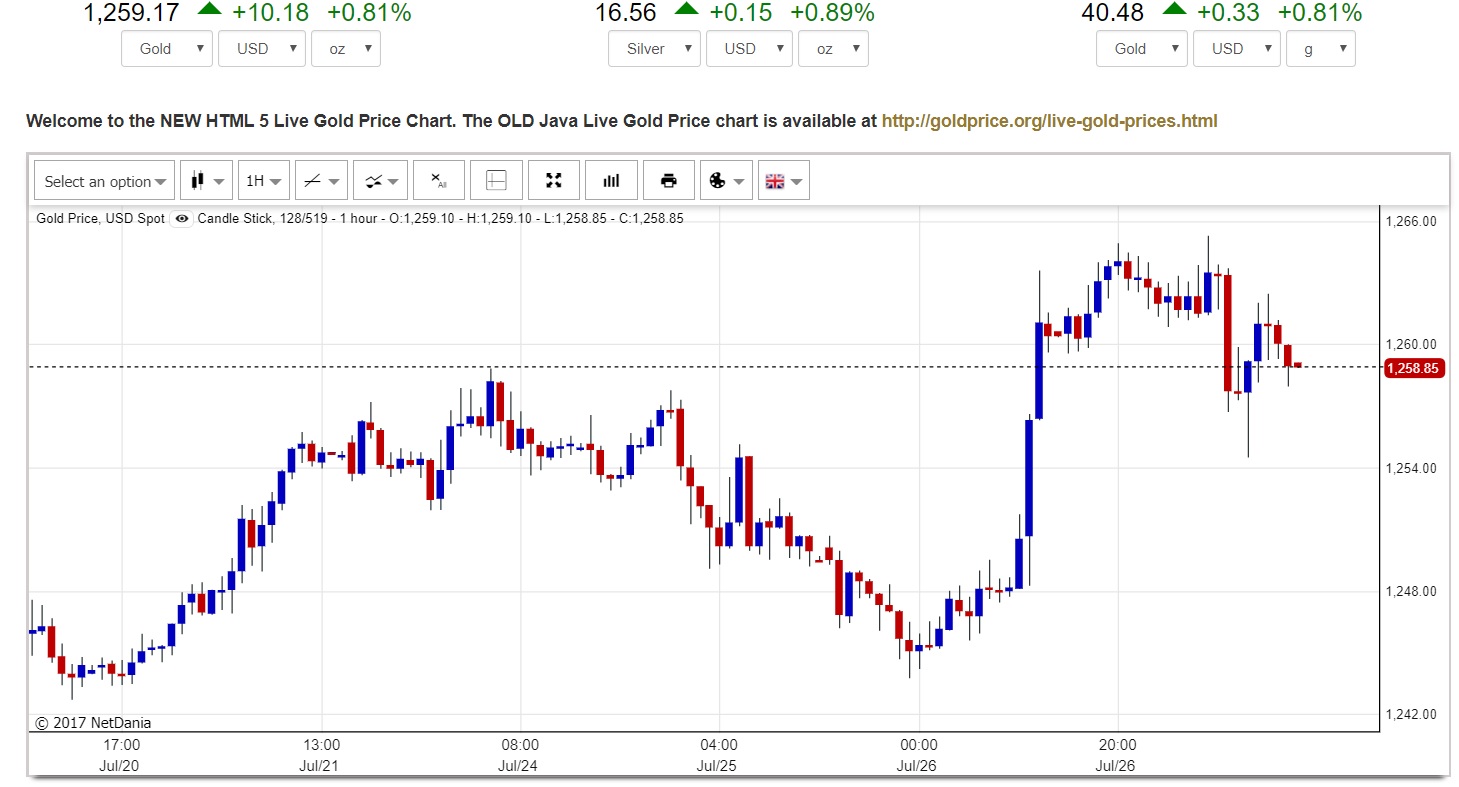This screenshot has height=787, width=1459.
Task: Click the 20:00 Jul/26 time axis label
Action: pyautogui.click(x=1117, y=755)
